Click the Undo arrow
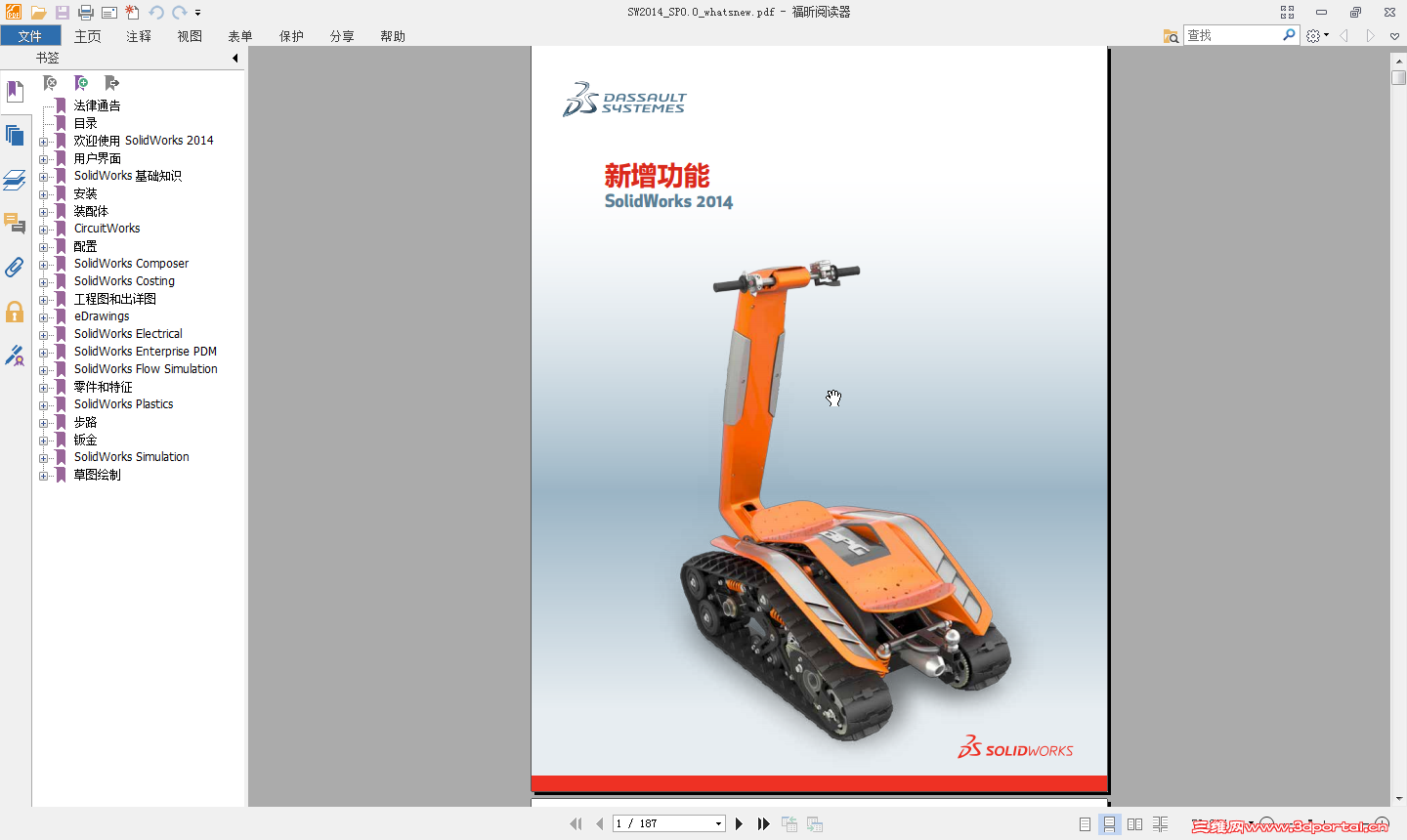The width and height of the screenshot is (1407, 840). click(156, 13)
